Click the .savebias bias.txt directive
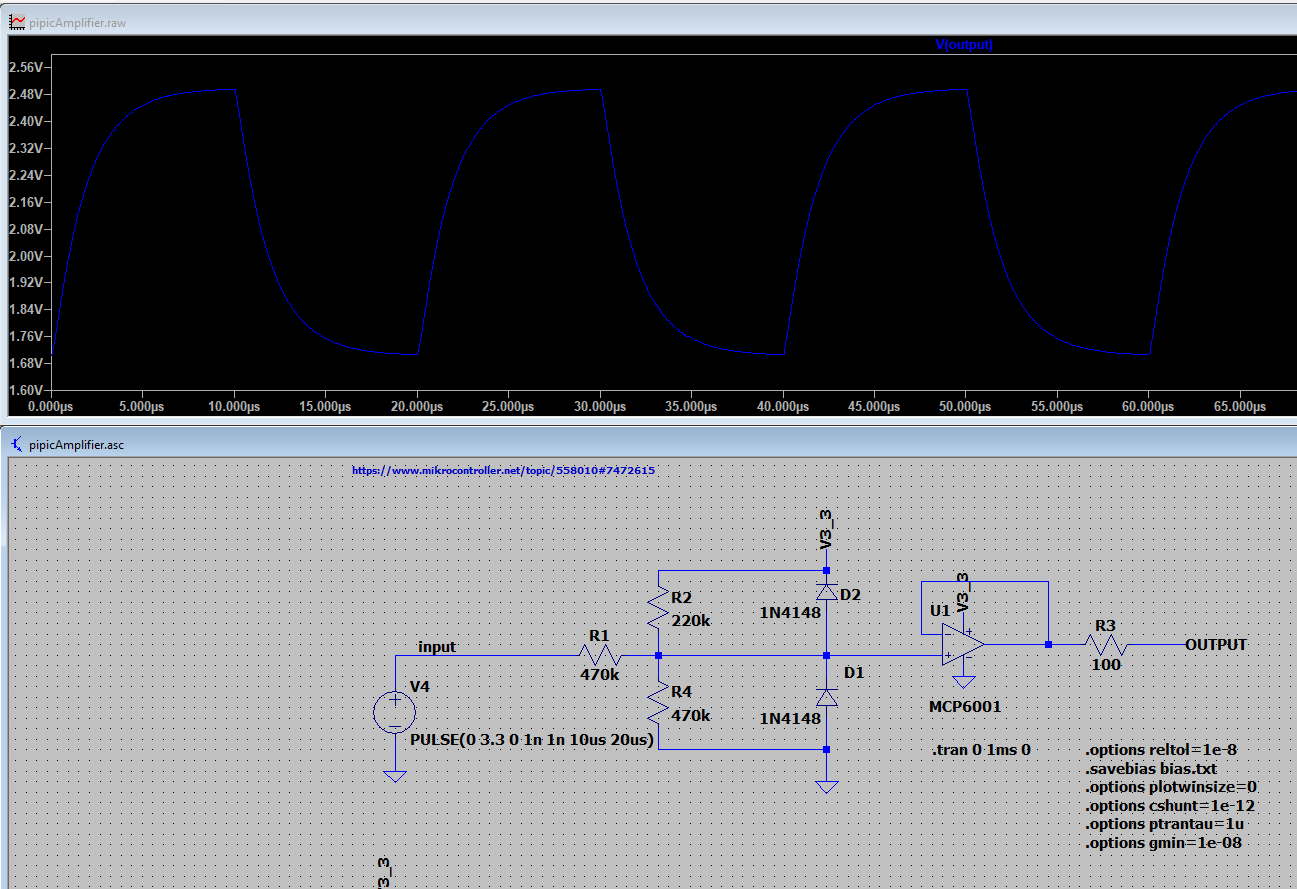 click(x=1150, y=768)
